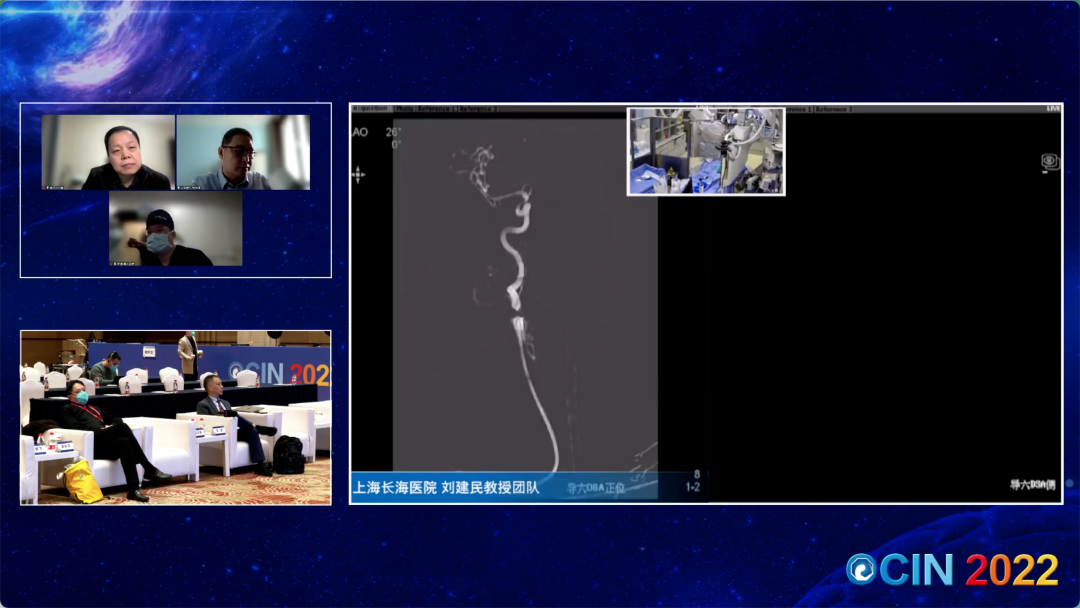Click the LAO angle readout label
Screen dimensions: 1080x608
point(359,132)
